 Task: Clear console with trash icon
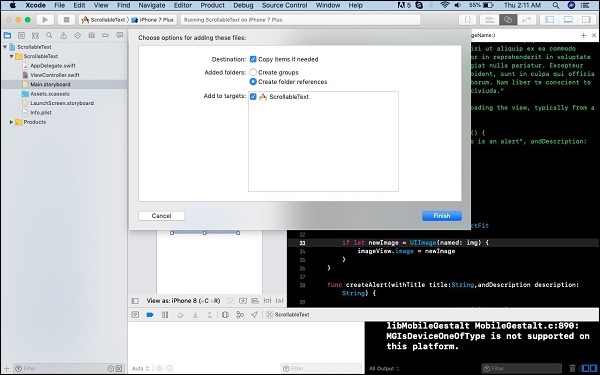coord(572,368)
